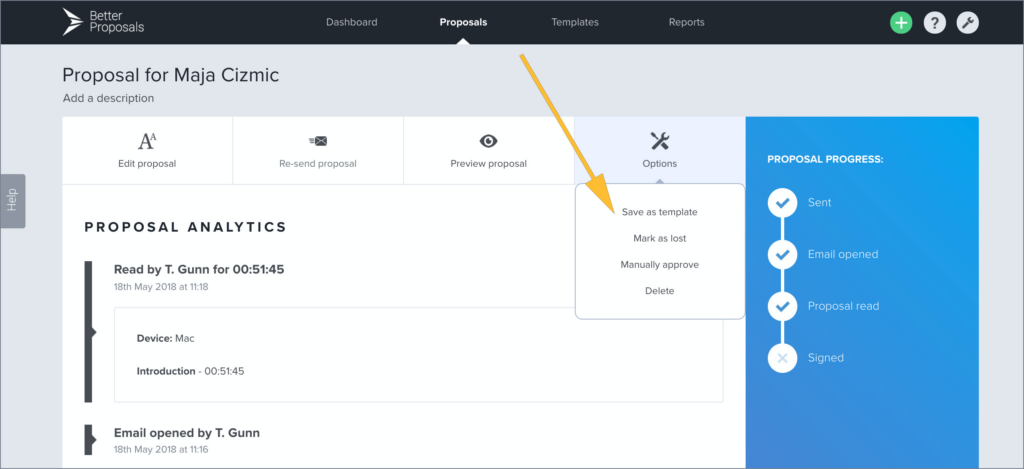The height and width of the screenshot is (469, 1024).
Task: Expand the Email opened by T. Gunn entry
Action: pyautogui.click(x=187, y=433)
